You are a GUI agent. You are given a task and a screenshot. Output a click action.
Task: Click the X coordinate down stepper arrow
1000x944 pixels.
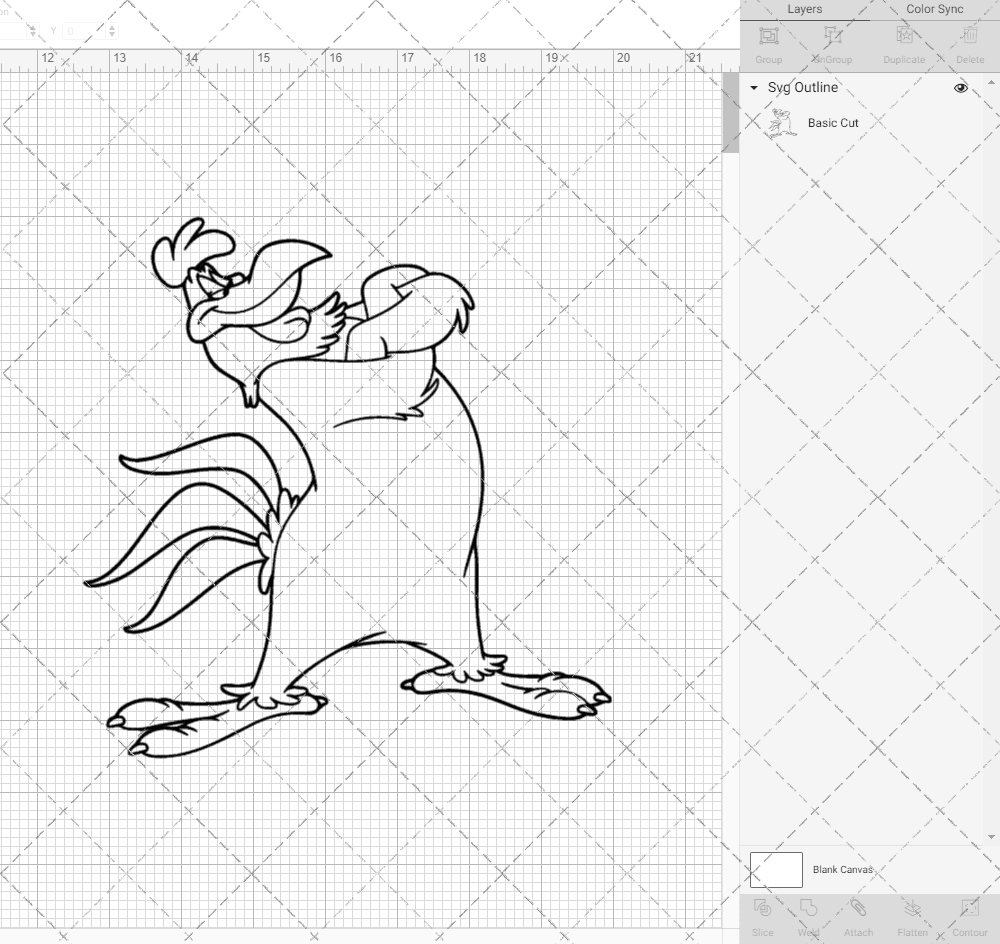[33, 35]
